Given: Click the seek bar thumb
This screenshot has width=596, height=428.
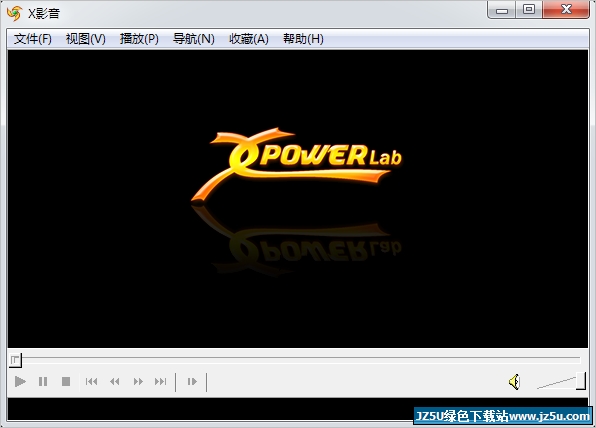Looking at the screenshot, I should coord(15,360).
